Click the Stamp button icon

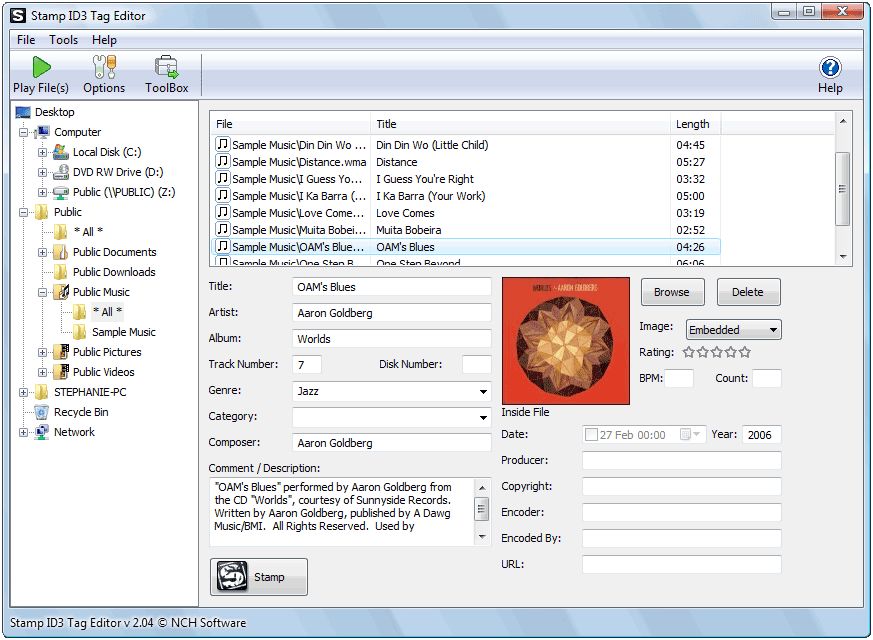232,576
